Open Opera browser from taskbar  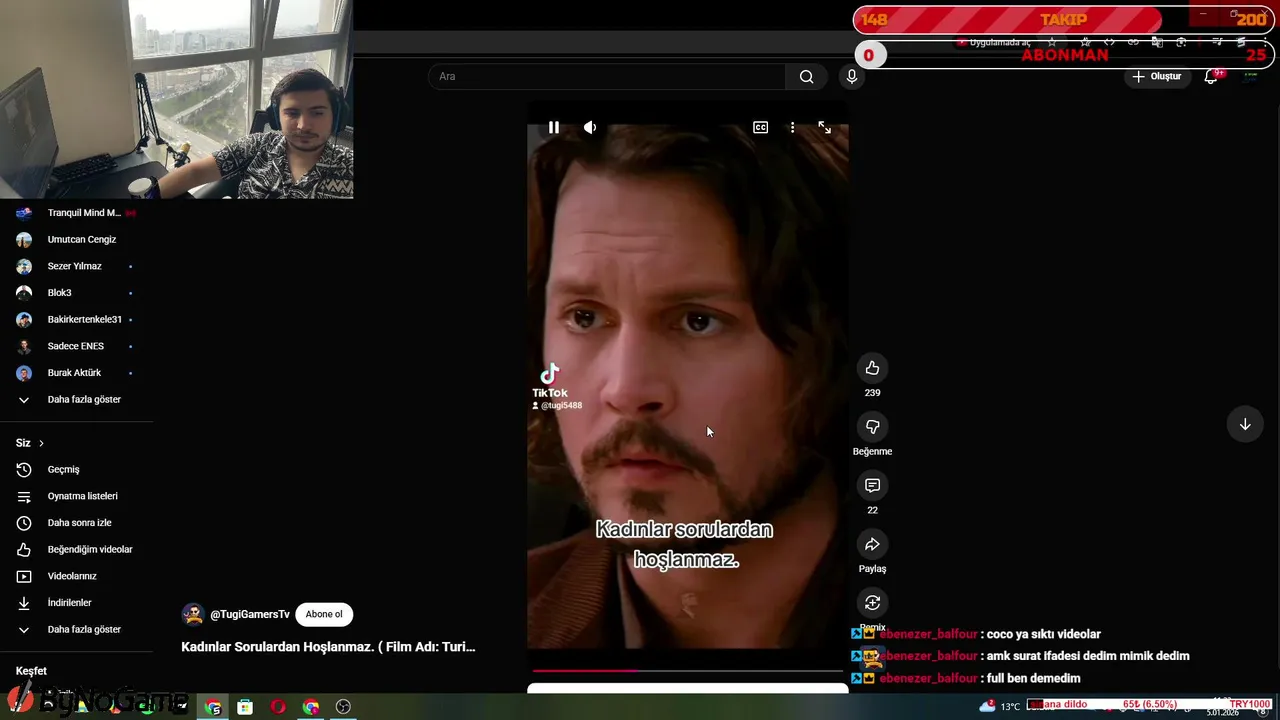278,707
